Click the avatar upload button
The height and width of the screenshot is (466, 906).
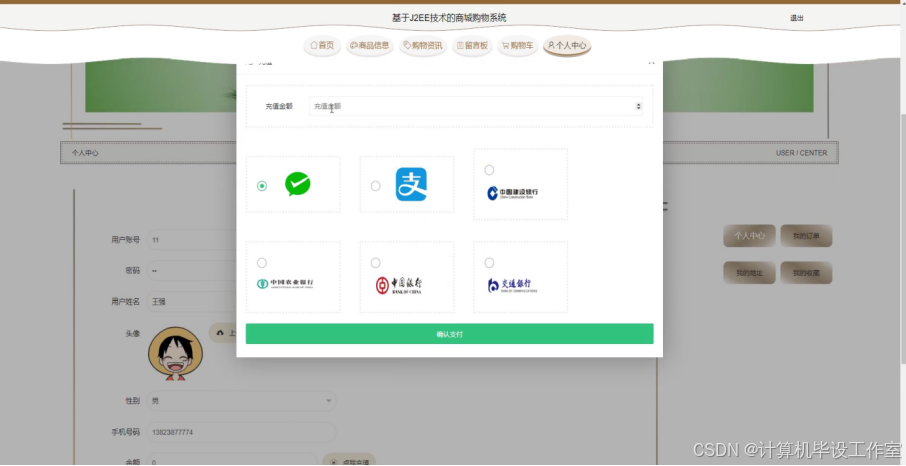(223, 333)
